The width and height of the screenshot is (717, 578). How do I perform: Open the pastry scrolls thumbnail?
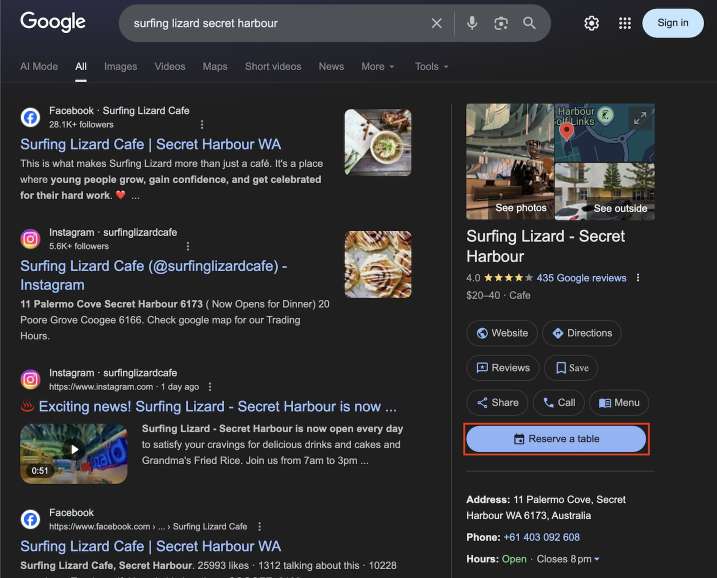(x=378, y=264)
